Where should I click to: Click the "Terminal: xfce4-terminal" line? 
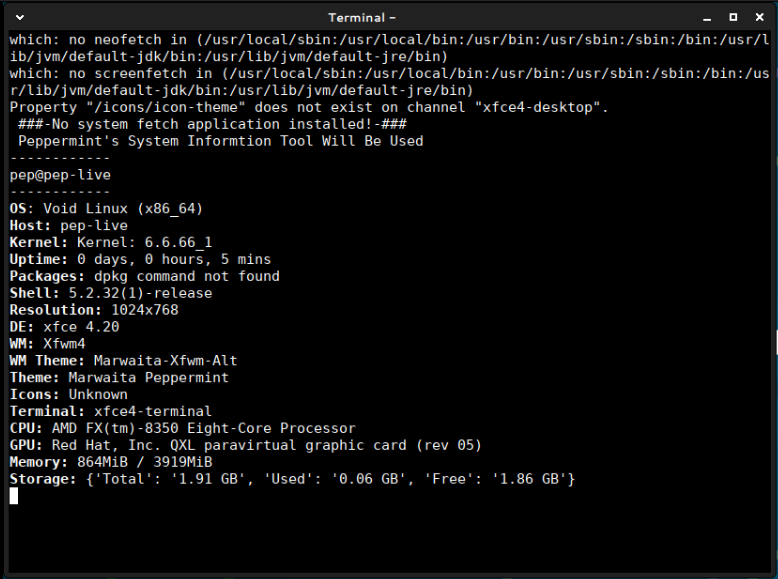(x=110, y=411)
